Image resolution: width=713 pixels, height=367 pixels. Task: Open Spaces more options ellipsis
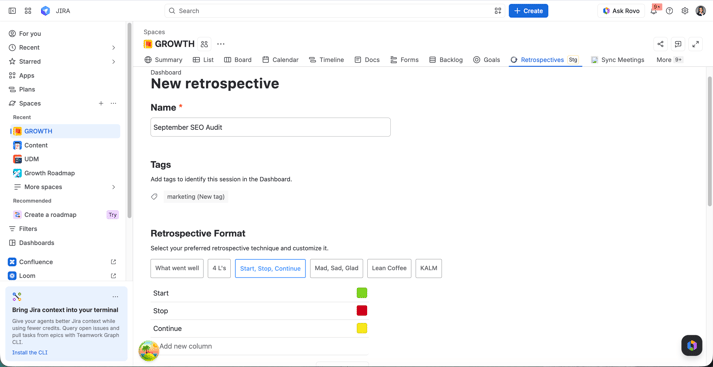click(114, 104)
